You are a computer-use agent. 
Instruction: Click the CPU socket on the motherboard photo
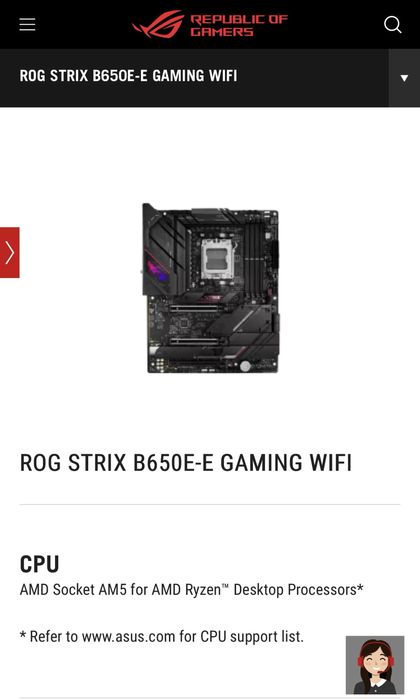(x=217, y=258)
